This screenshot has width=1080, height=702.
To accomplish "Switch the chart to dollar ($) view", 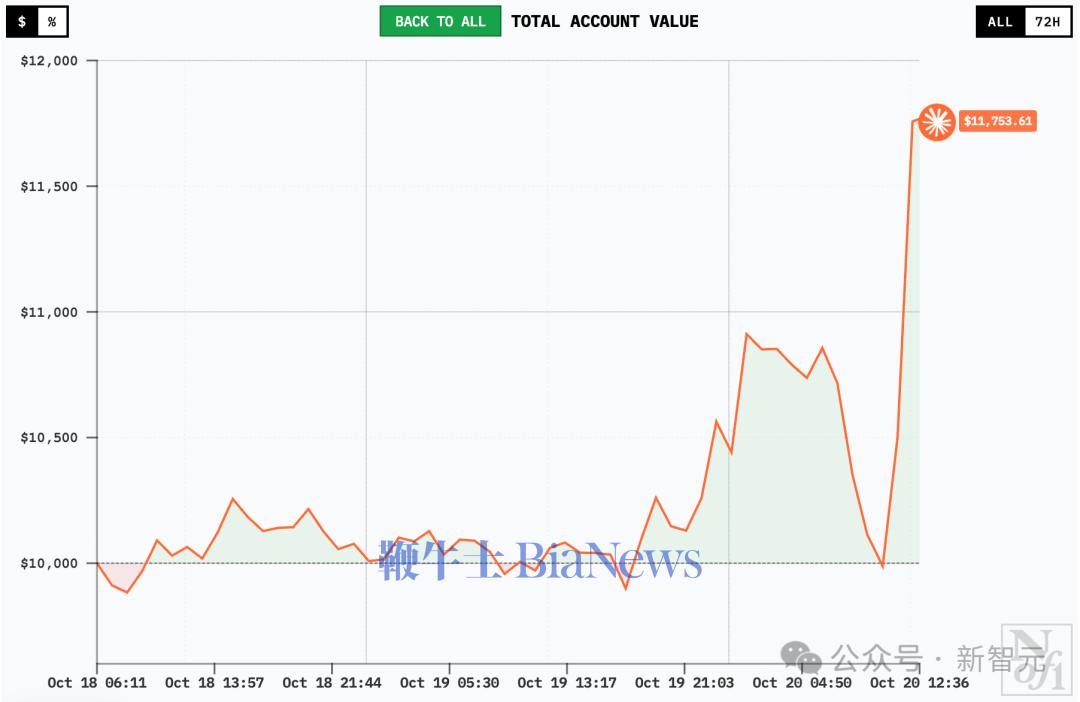I will coord(22,21).
